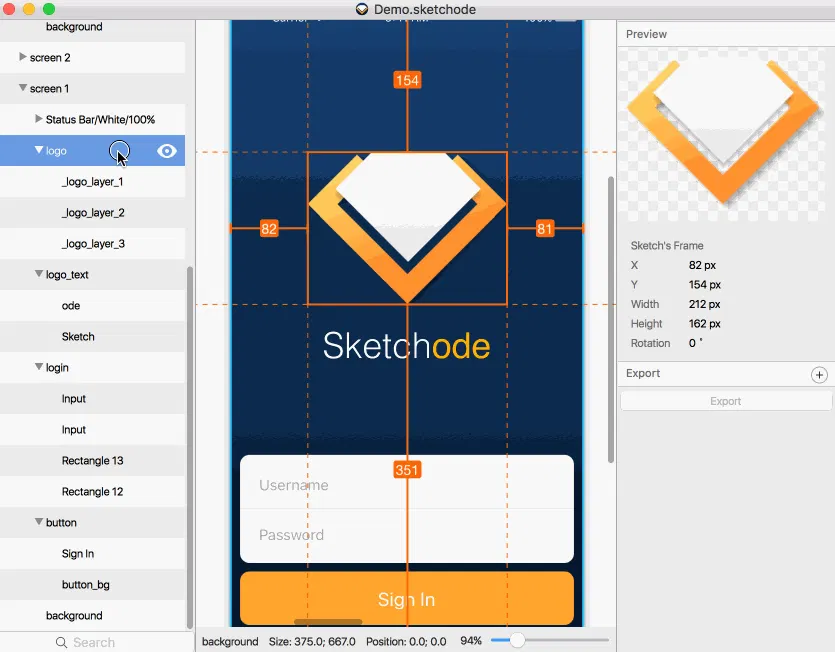835x652 pixels.
Task: Click the Size: 375.0; 667.0 status text
Action: point(312,641)
